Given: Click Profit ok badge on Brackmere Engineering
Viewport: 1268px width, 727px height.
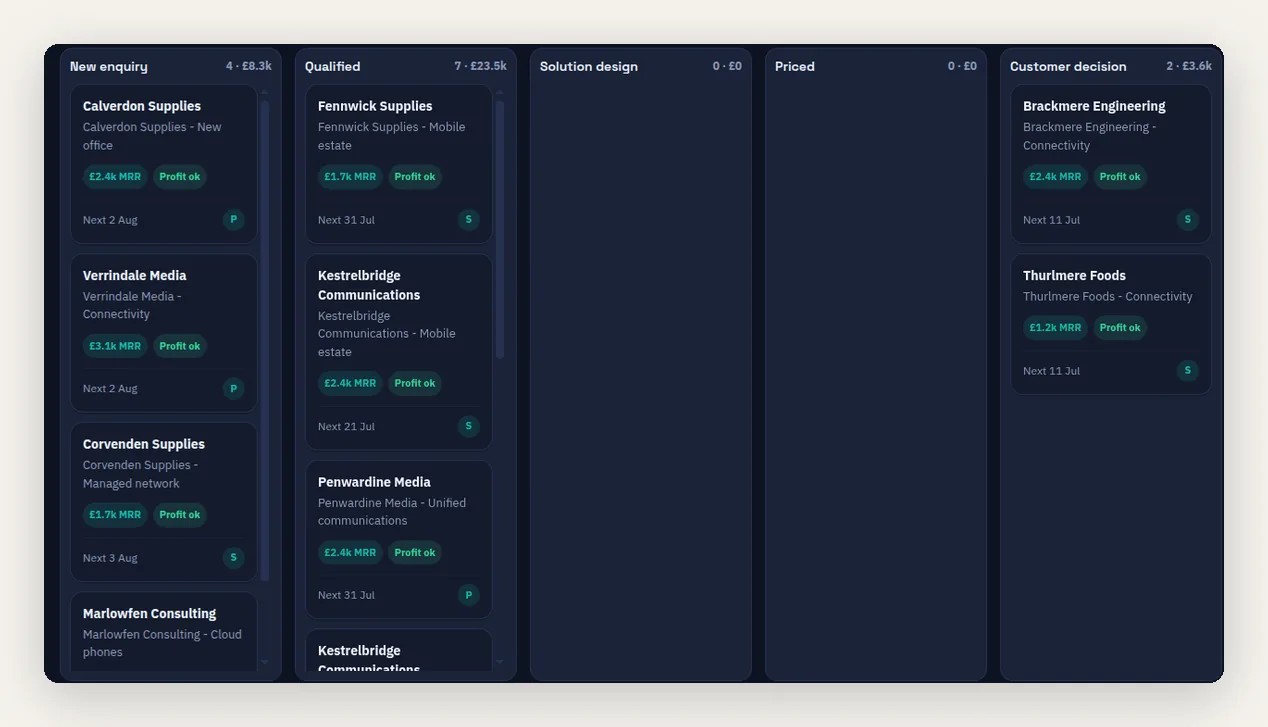Looking at the screenshot, I should [1120, 177].
